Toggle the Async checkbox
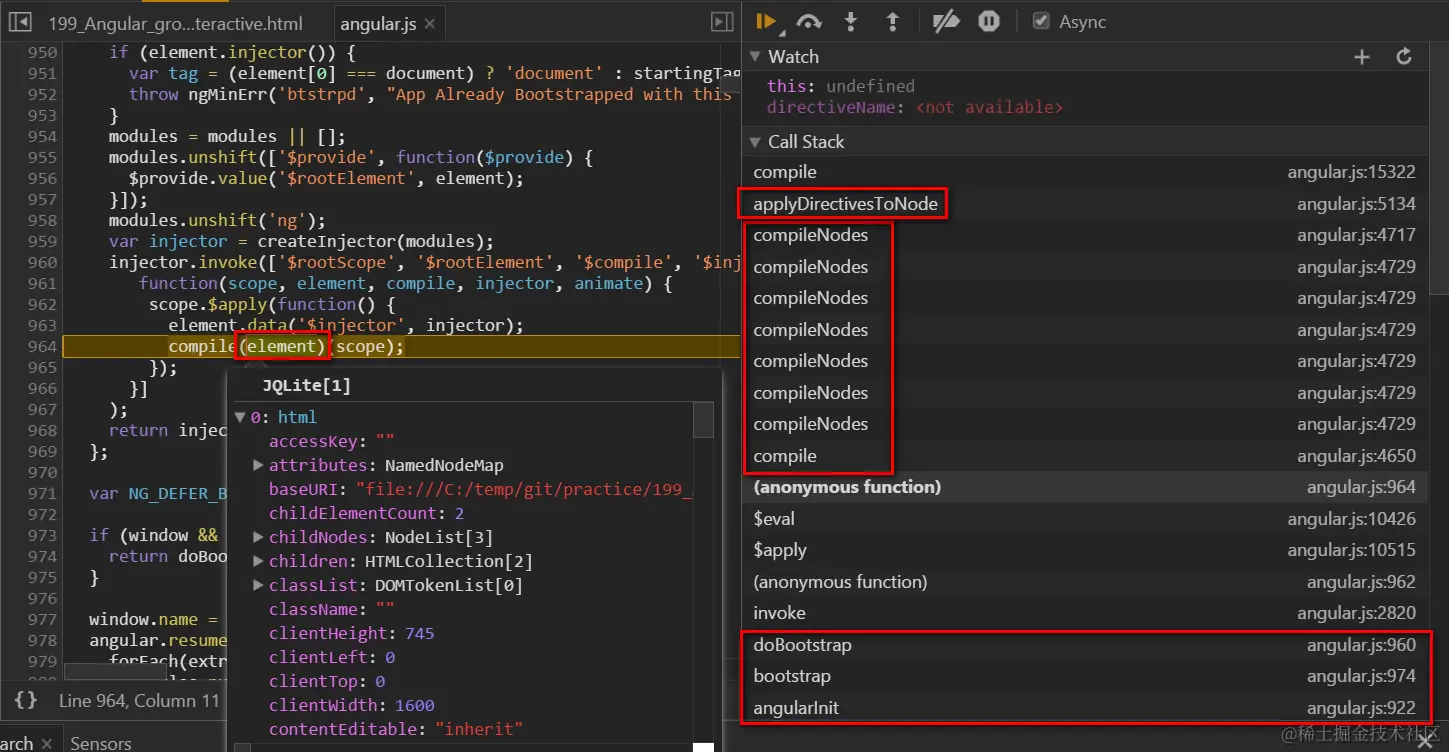The width and height of the screenshot is (1449, 752). [x=1041, y=21]
